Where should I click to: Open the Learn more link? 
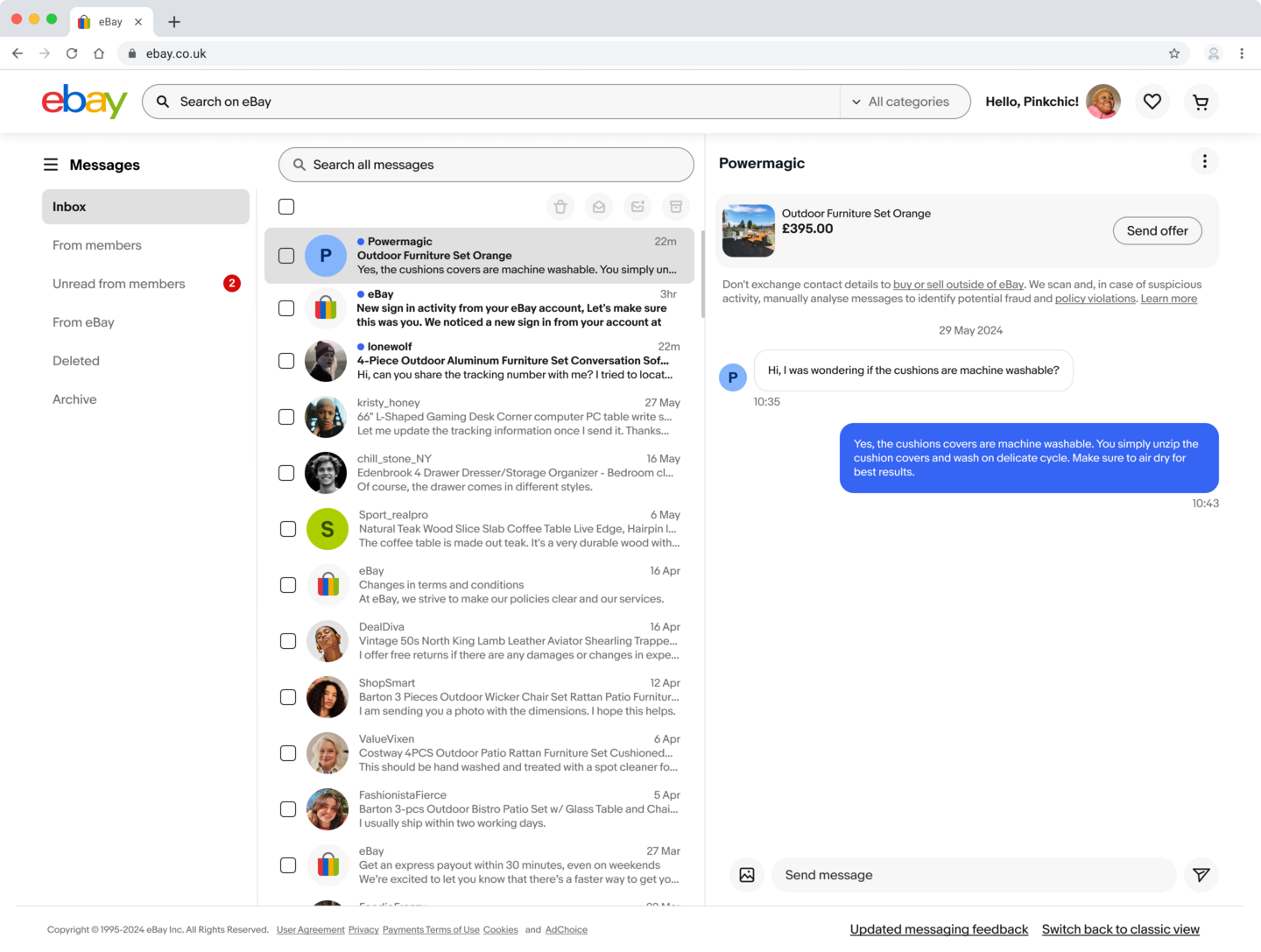coord(1169,299)
